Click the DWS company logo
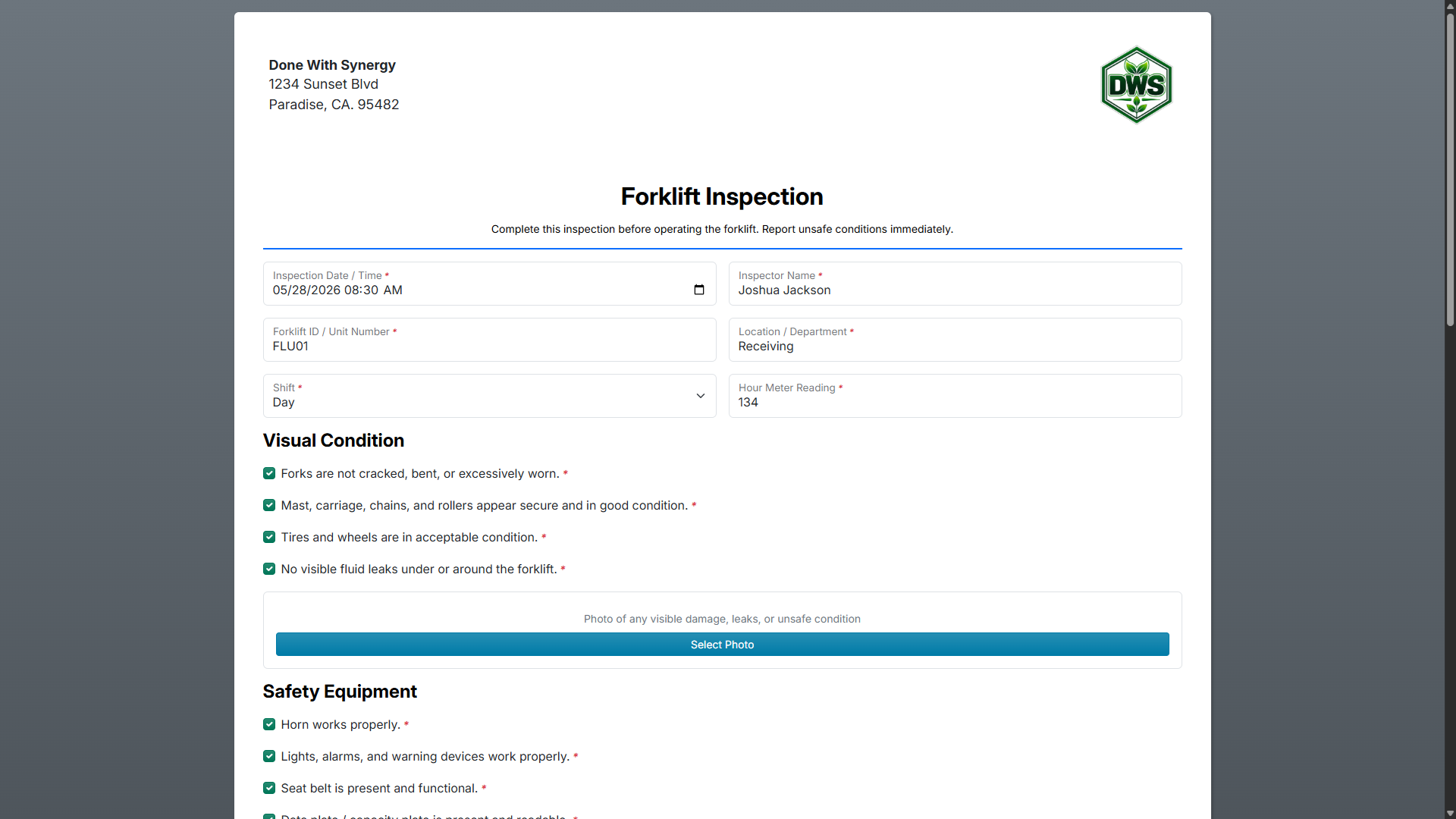 pos(1136,85)
